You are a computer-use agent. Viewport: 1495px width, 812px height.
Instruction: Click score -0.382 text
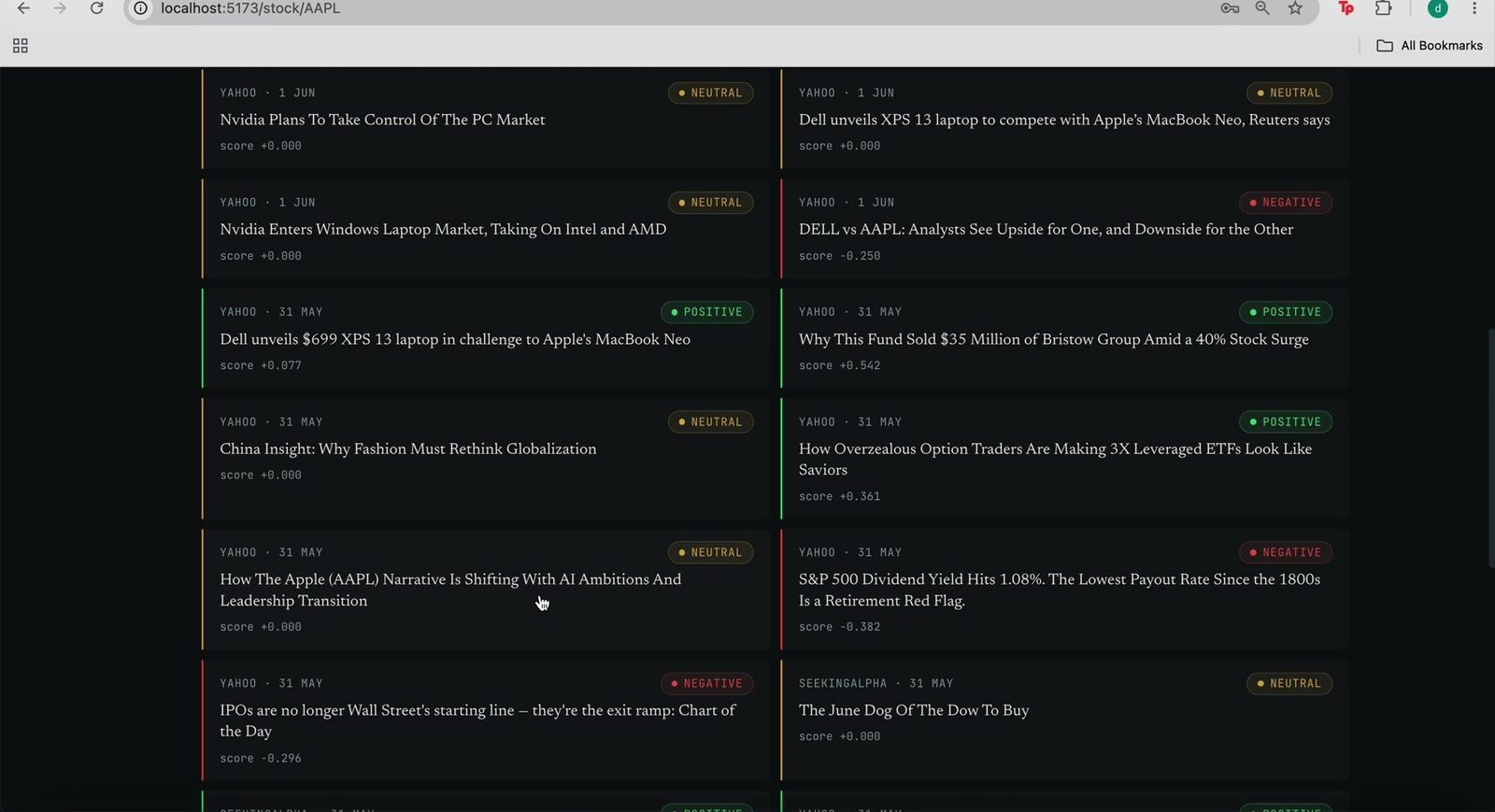839,627
